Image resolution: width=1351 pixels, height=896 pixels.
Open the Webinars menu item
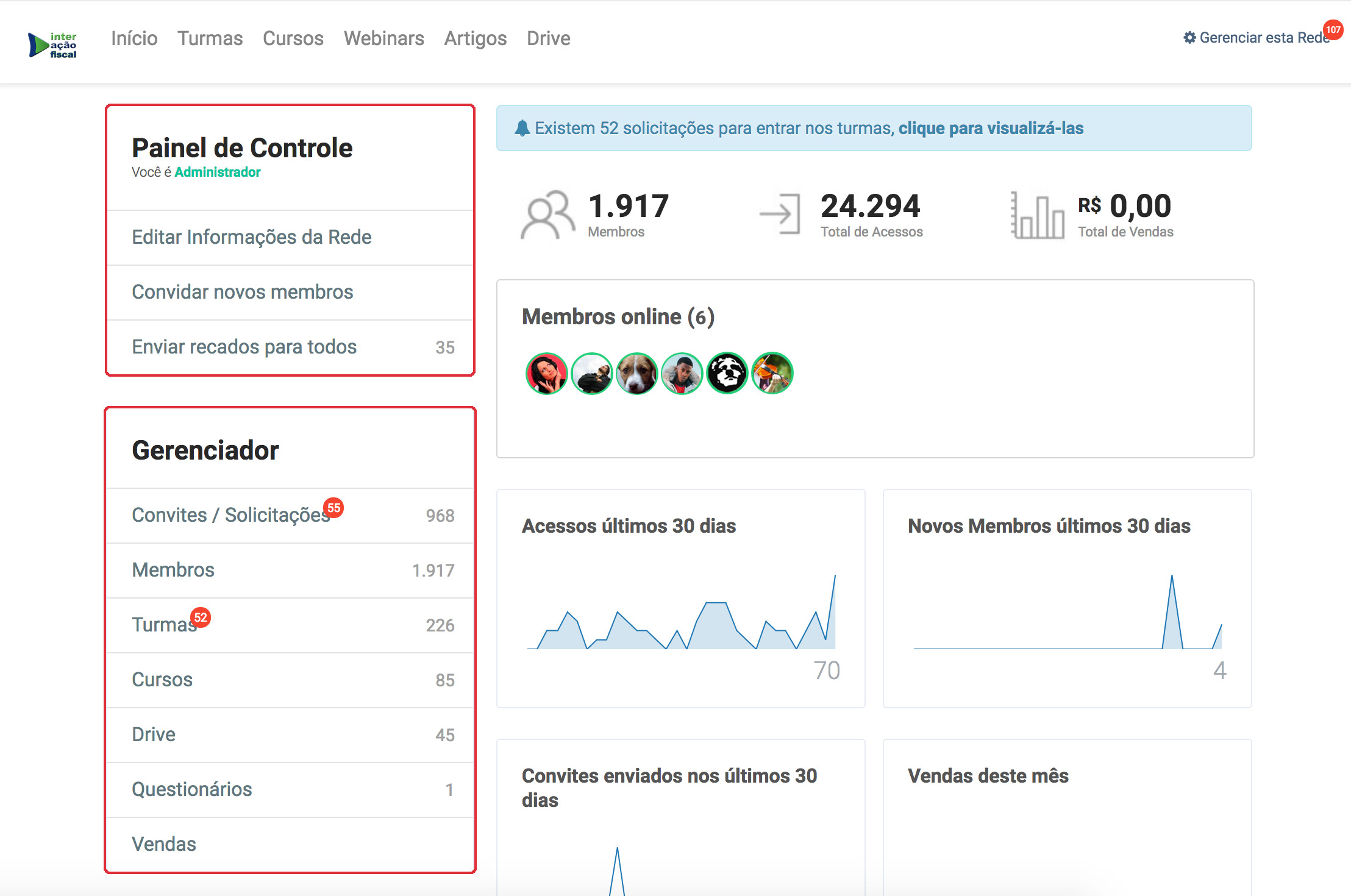click(x=383, y=38)
